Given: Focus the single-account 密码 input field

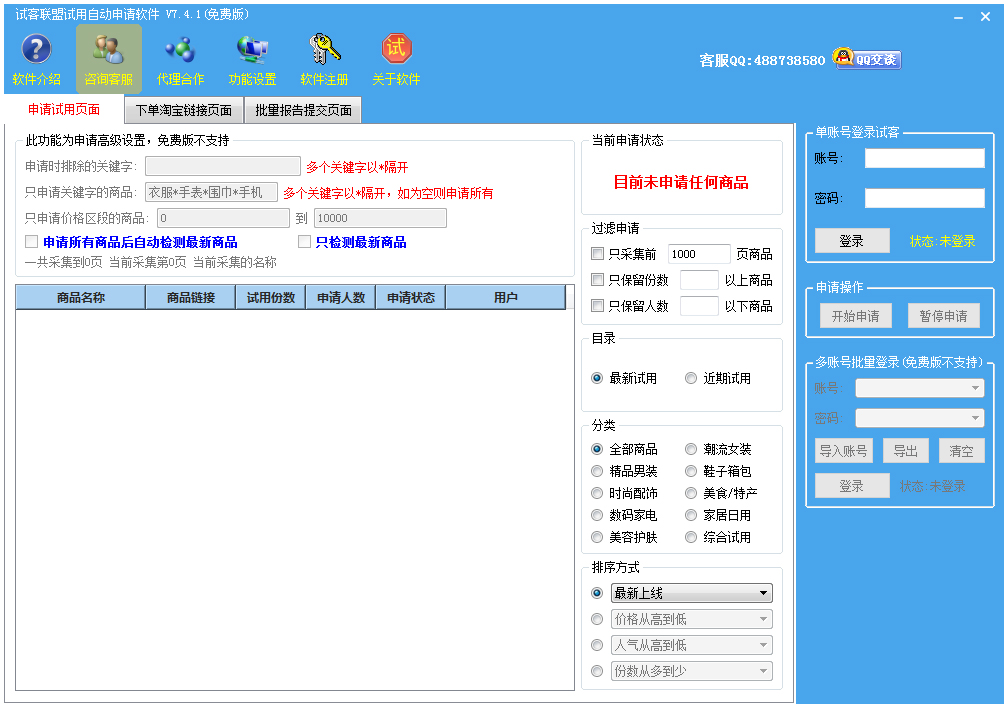Looking at the screenshot, I should tap(925, 198).
